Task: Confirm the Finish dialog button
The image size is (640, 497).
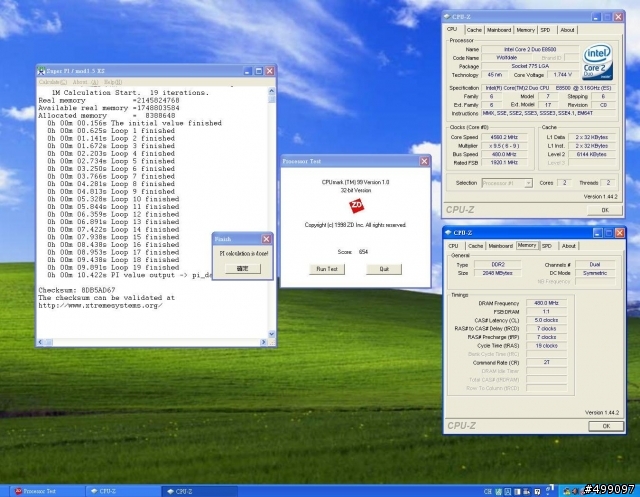Action: 242,268
